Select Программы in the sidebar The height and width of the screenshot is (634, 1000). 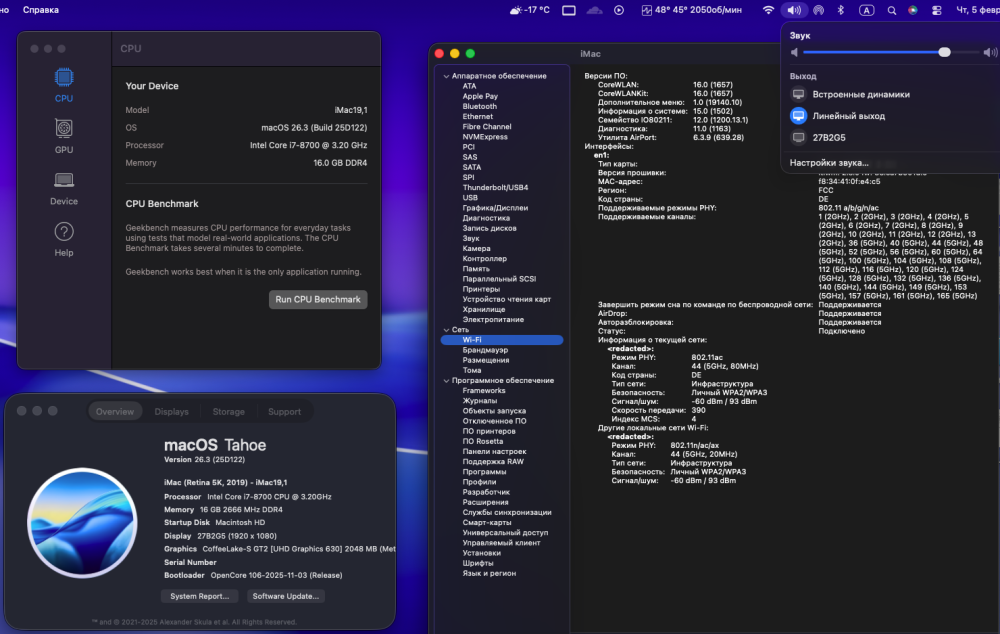click(484, 472)
